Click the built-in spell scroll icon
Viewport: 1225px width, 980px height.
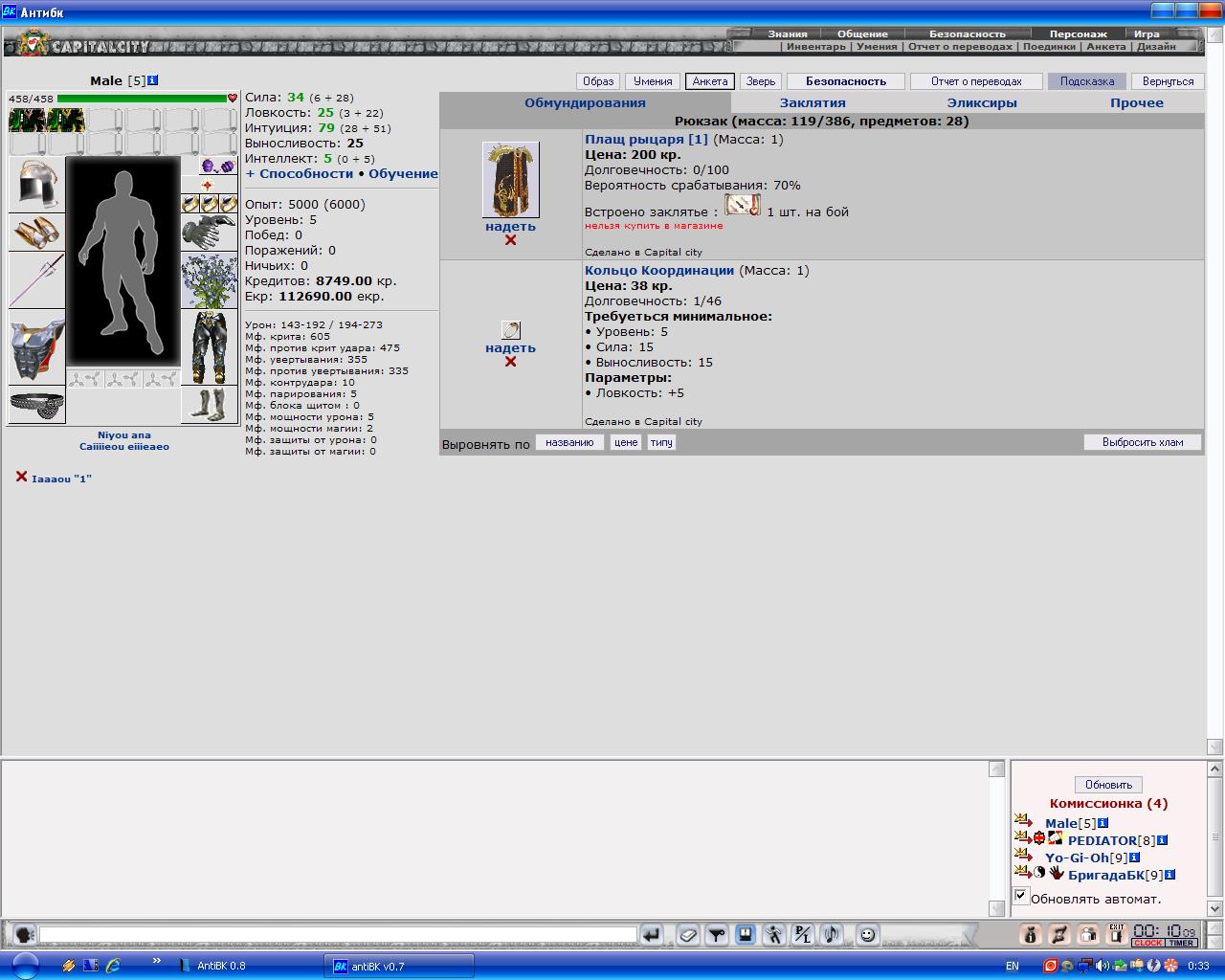743,205
